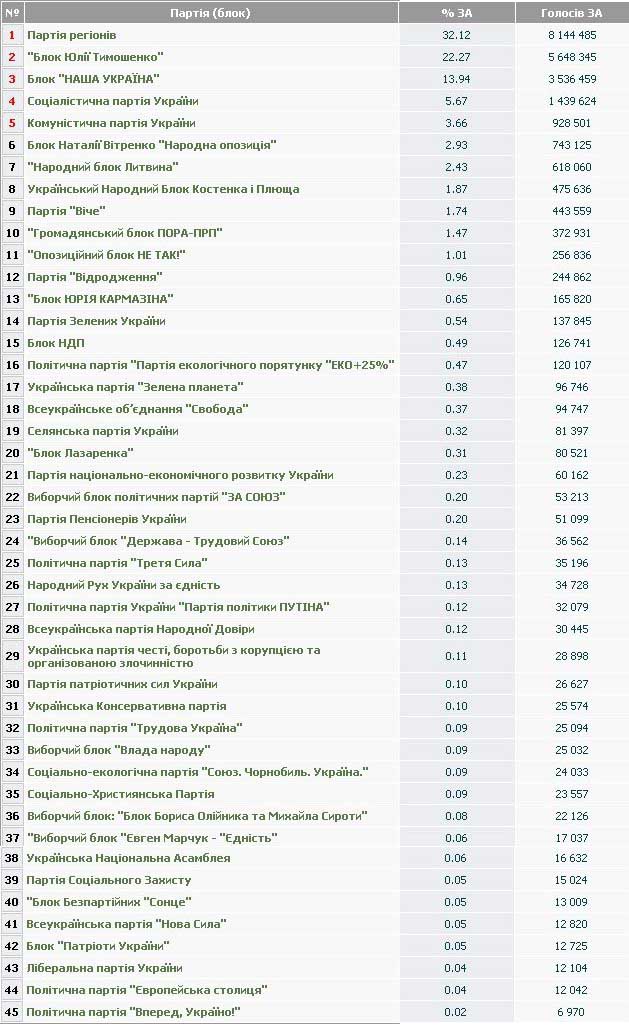
Task: Click 'Блок Наталії Вітренко Народна опозиція'
Action: click(151, 145)
